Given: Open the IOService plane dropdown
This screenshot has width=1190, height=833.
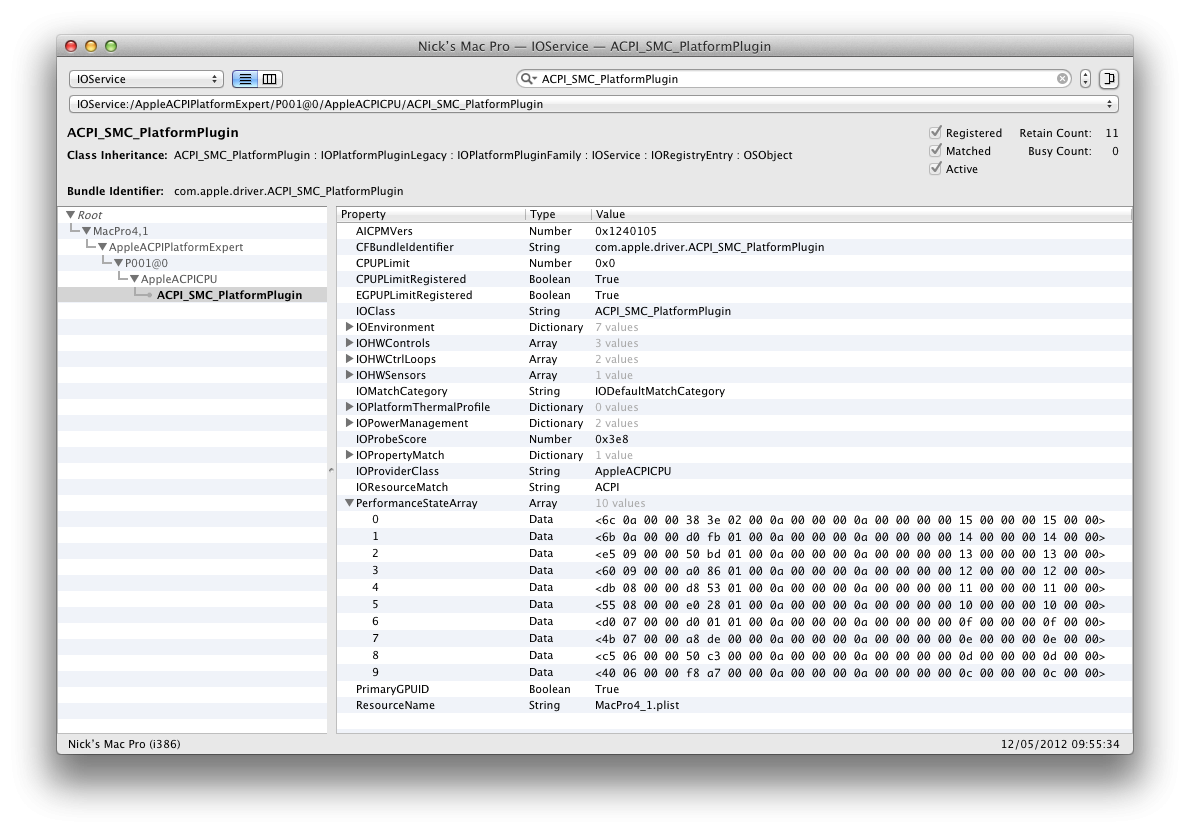Looking at the screenshot, I should pyautogui.click(x=146, y=79).
